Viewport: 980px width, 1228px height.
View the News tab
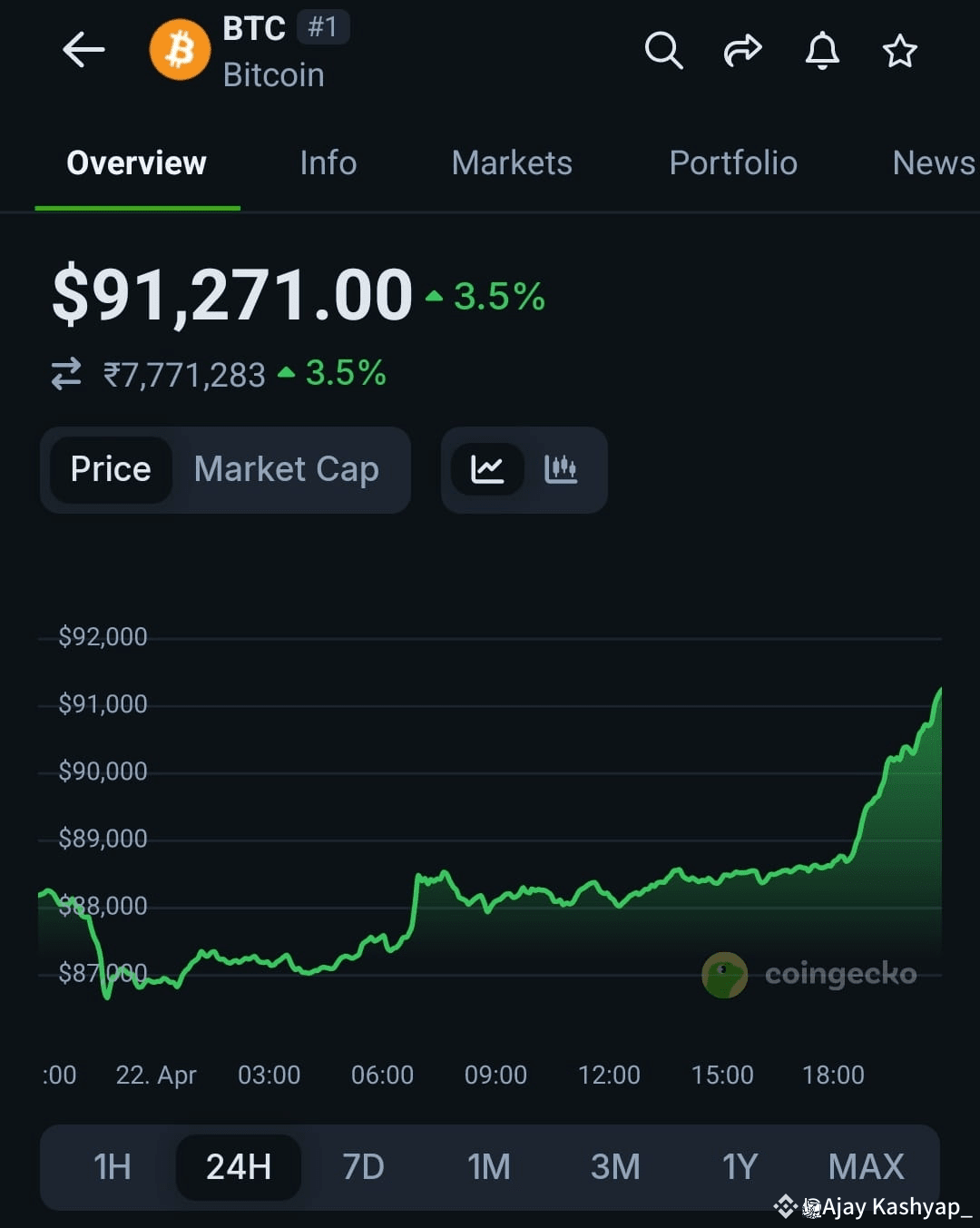tap(933, 163)
